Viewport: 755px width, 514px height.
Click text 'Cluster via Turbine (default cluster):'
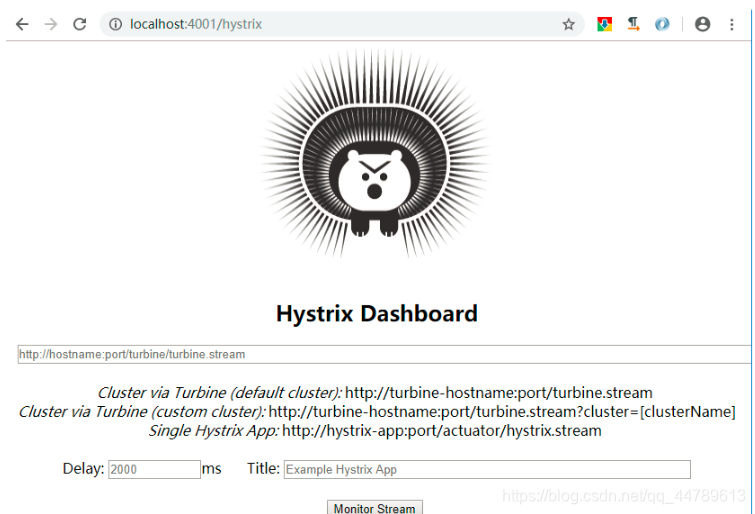pos(219,393)
